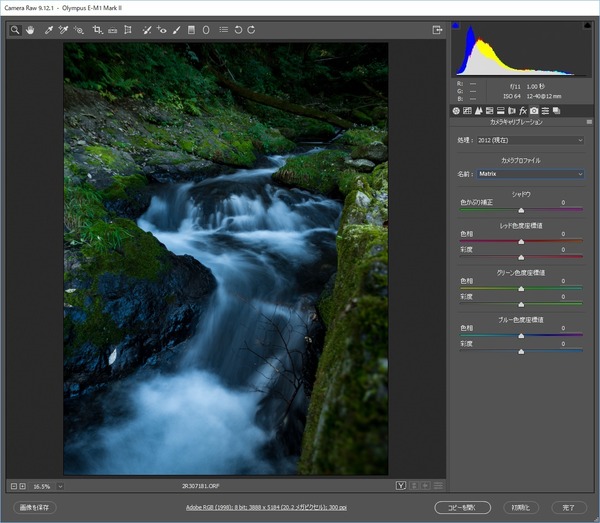Adjust the グリーン色度座標値 彩度 slider
The image size is (600, 523).
[521, 304]
